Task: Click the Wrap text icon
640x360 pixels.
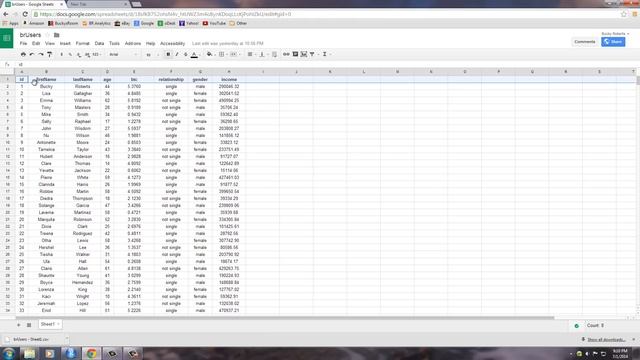Action: pos(274,54)
